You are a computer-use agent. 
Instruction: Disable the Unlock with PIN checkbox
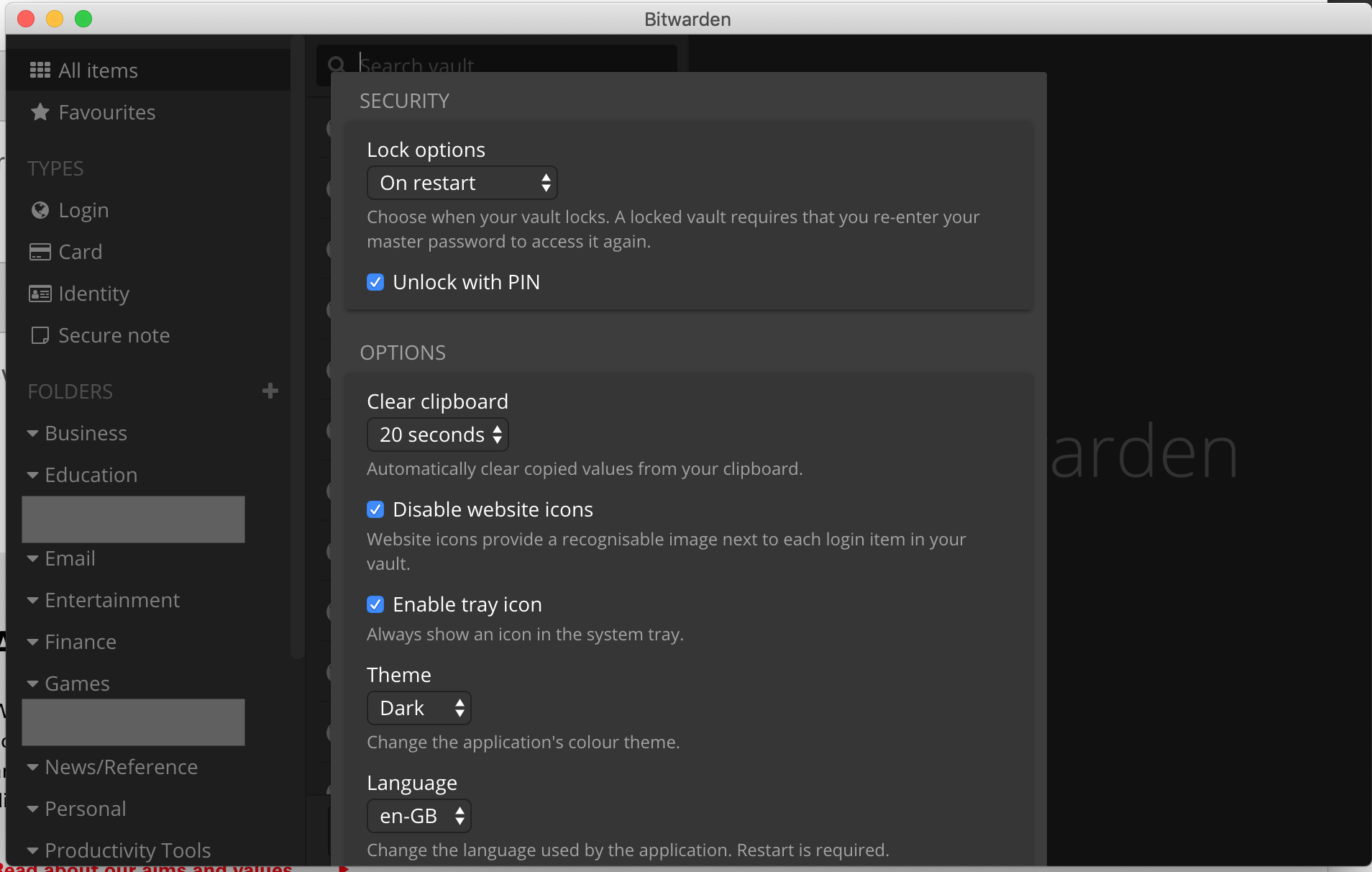click(375, 282)
